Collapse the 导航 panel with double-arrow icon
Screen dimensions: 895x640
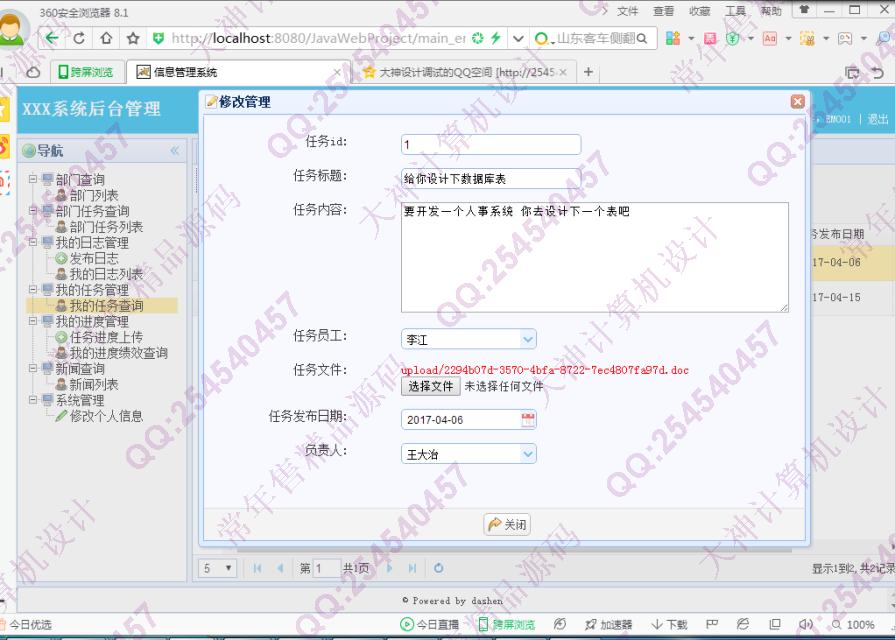pyautogui.click(x=175, y=151)
